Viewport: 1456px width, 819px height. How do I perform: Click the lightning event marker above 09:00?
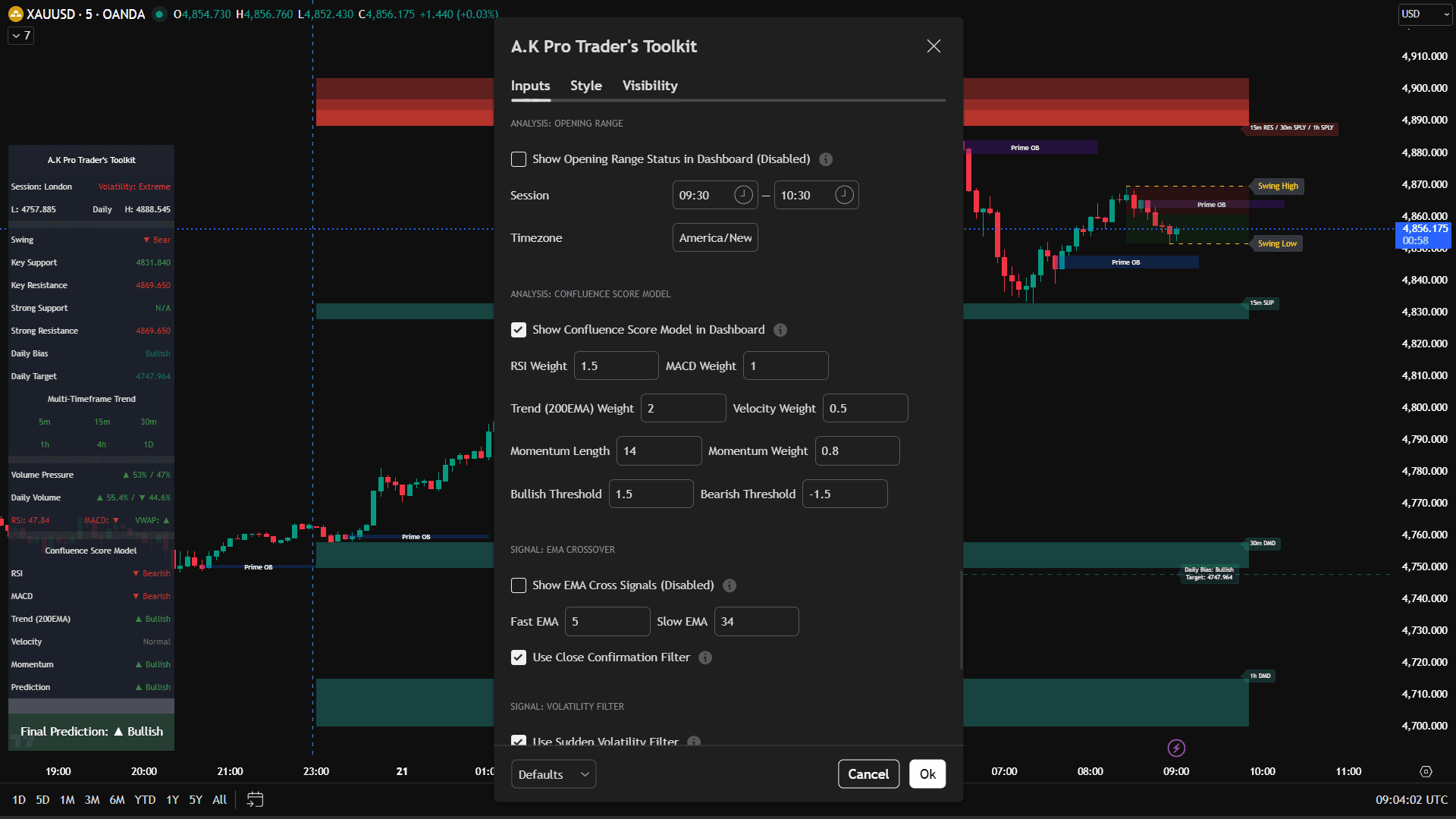tap(1175, 748)
